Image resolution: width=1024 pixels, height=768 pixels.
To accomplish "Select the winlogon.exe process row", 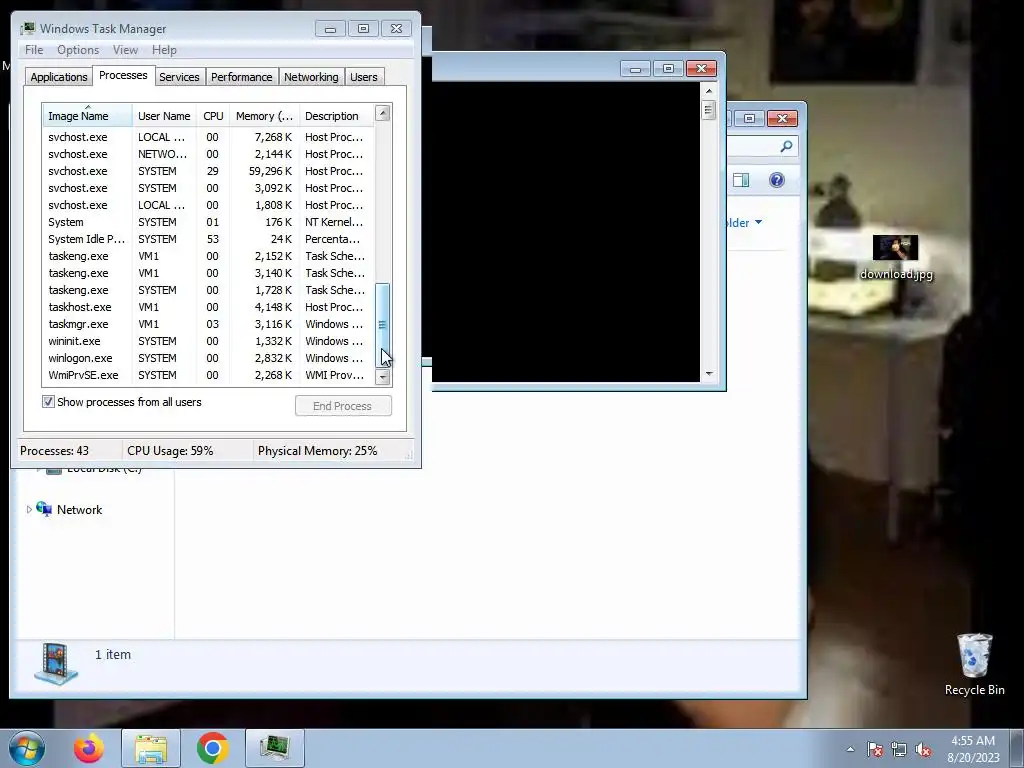I will pos(208,358).
